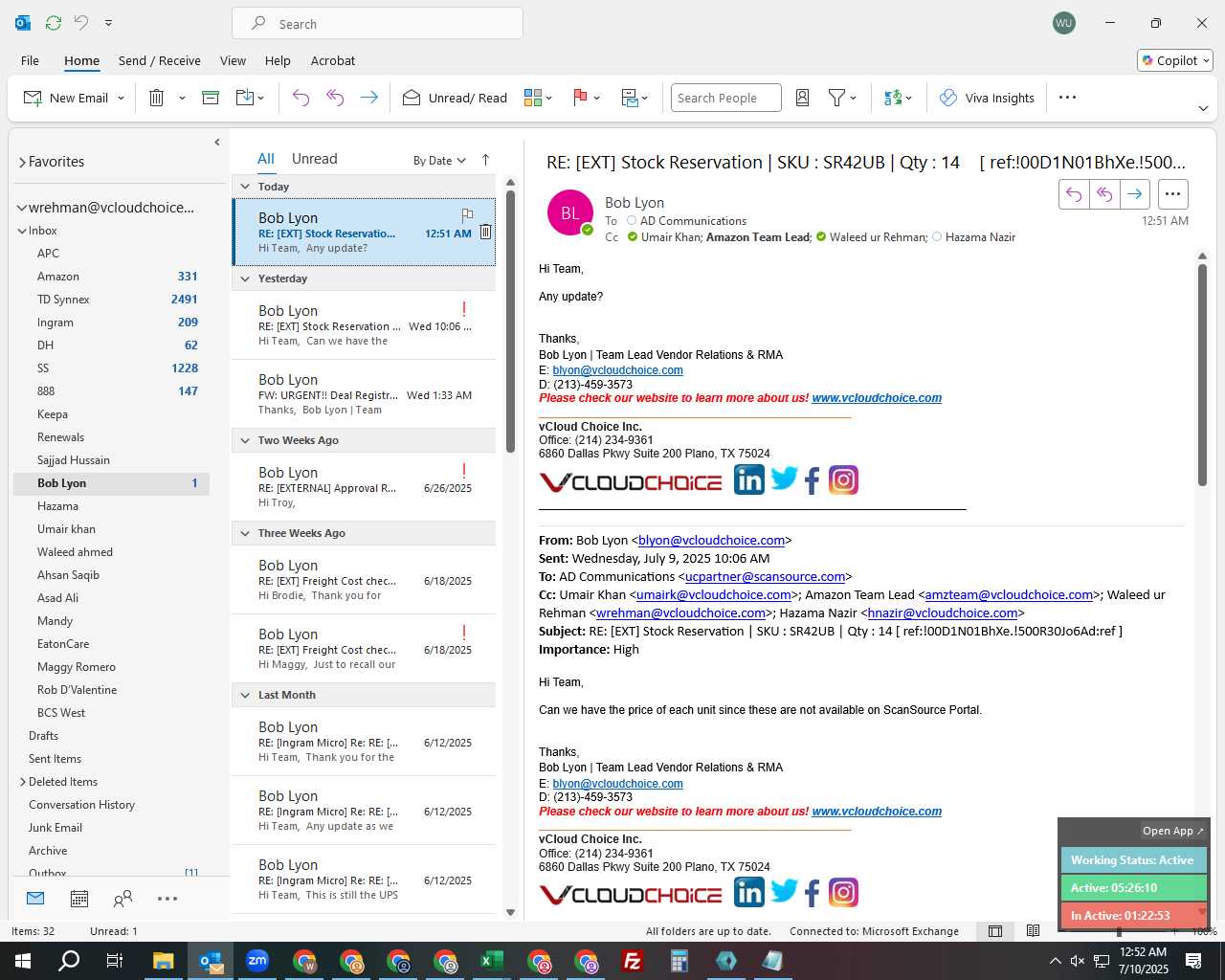Click the message list scrollbar down arrow
Viewport: 1225px width, 980px height.
(x=510, y=912)
